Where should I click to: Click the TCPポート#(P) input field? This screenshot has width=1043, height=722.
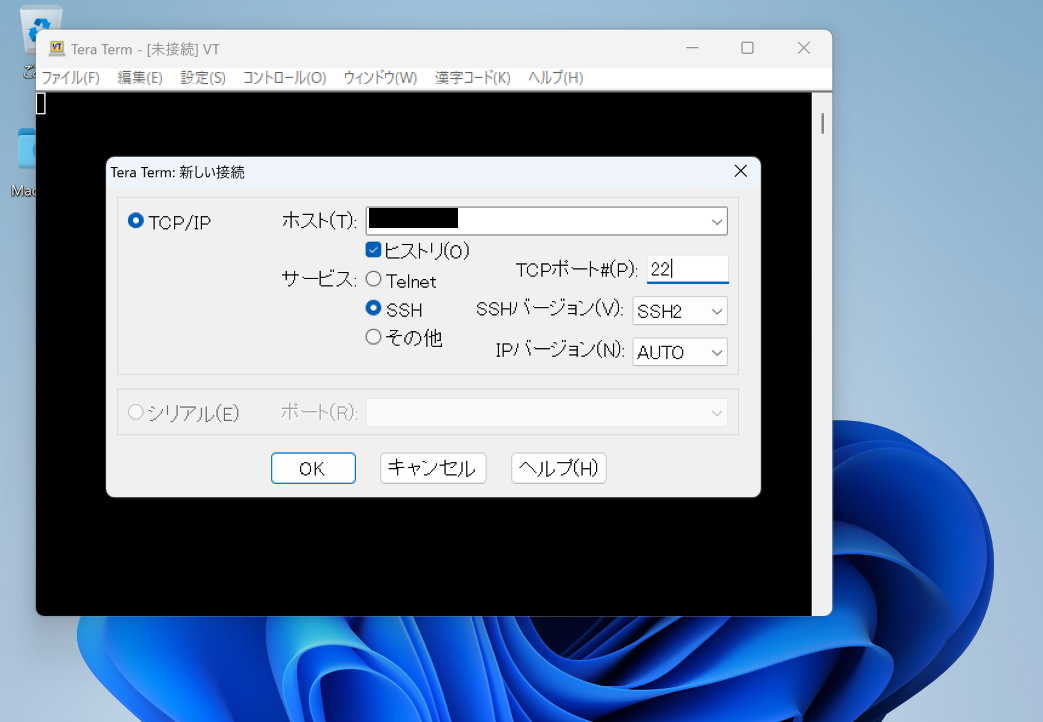click(x=688, y=270)
